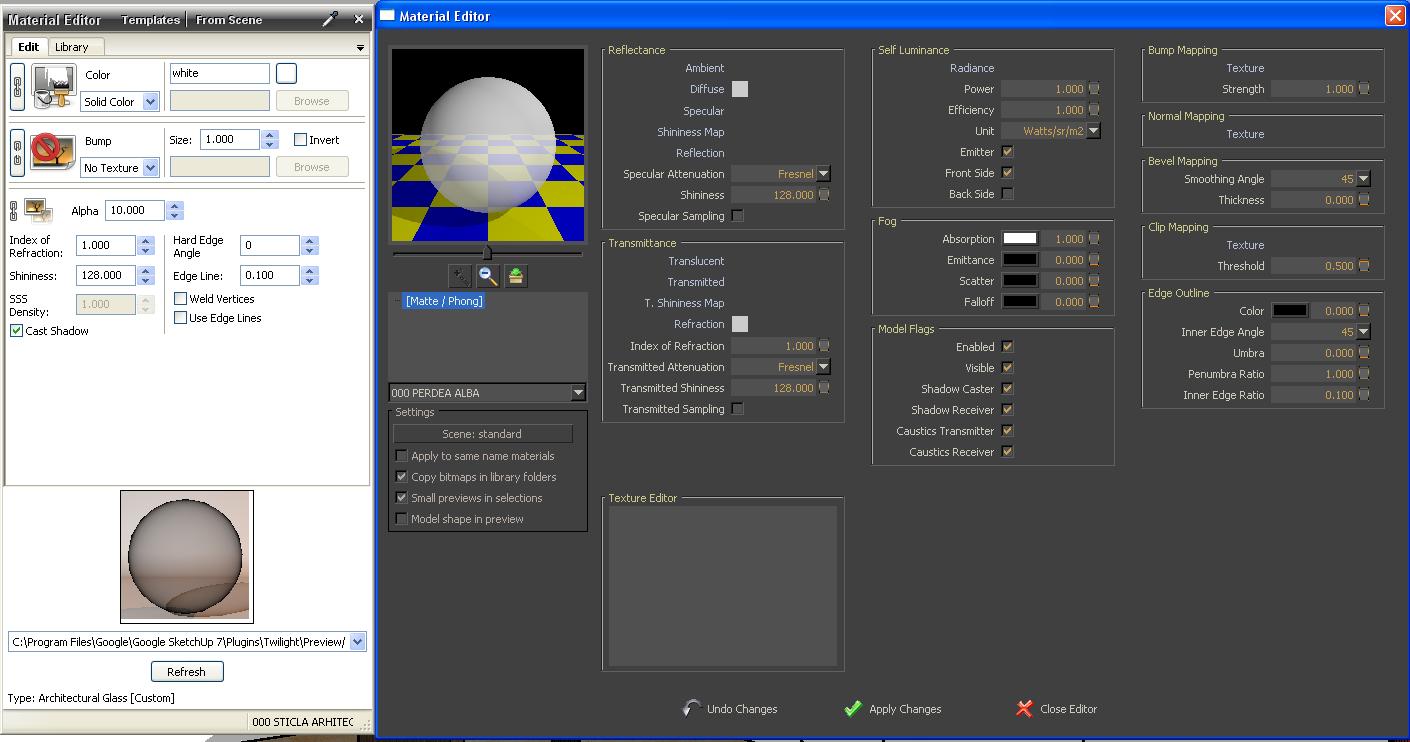Click the Undo Changes arrow icon
1410x742 pixels.
[691, 708]
